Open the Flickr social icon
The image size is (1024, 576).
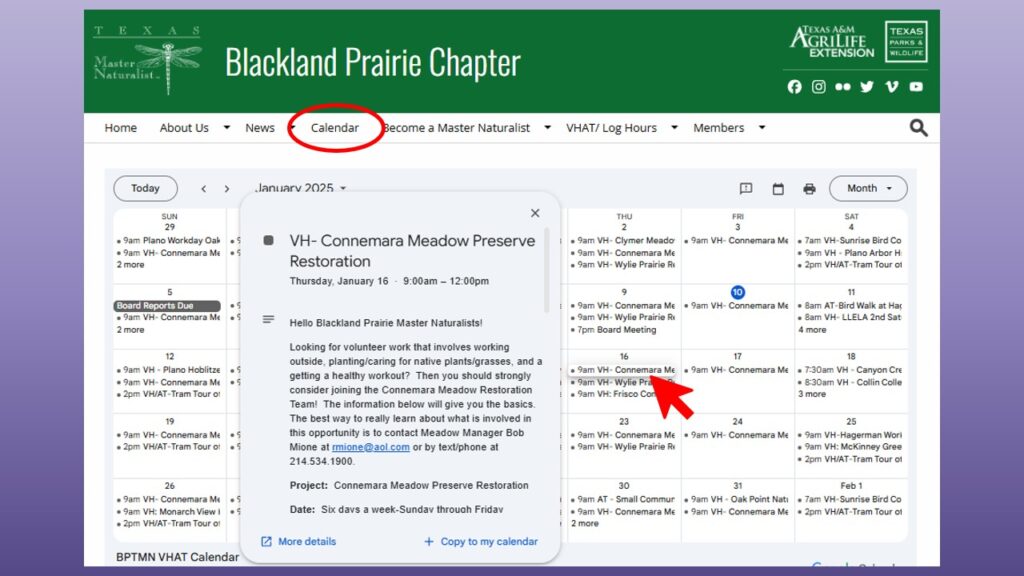click(x=843, y=87)
